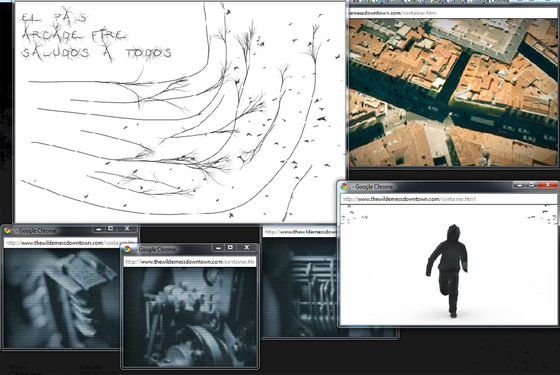The image size is (560, 375).
Task: Close the machinery video Chrome window
Action: pos(246,247)
